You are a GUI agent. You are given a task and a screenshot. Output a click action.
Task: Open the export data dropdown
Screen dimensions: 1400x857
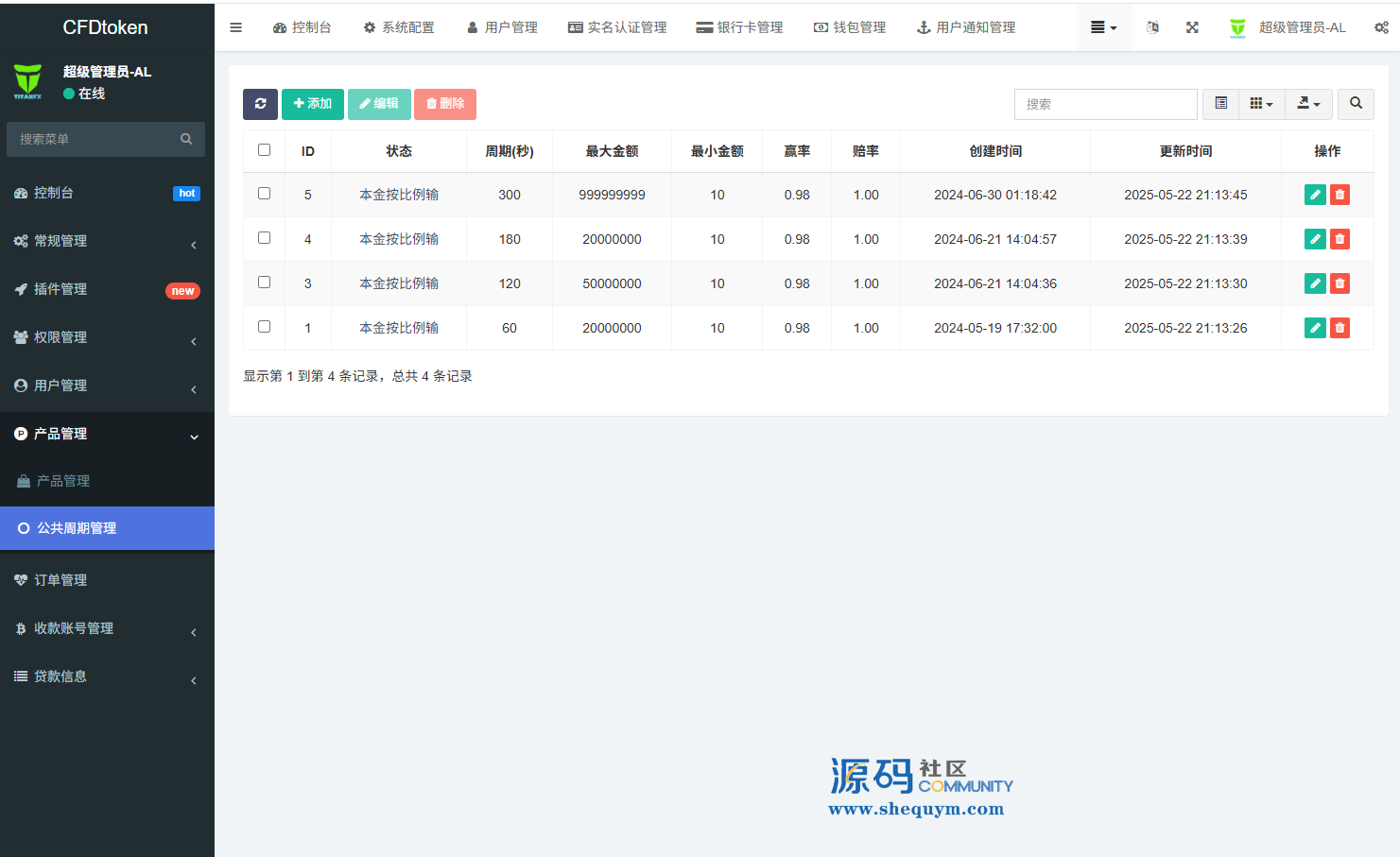[1308, 104]
